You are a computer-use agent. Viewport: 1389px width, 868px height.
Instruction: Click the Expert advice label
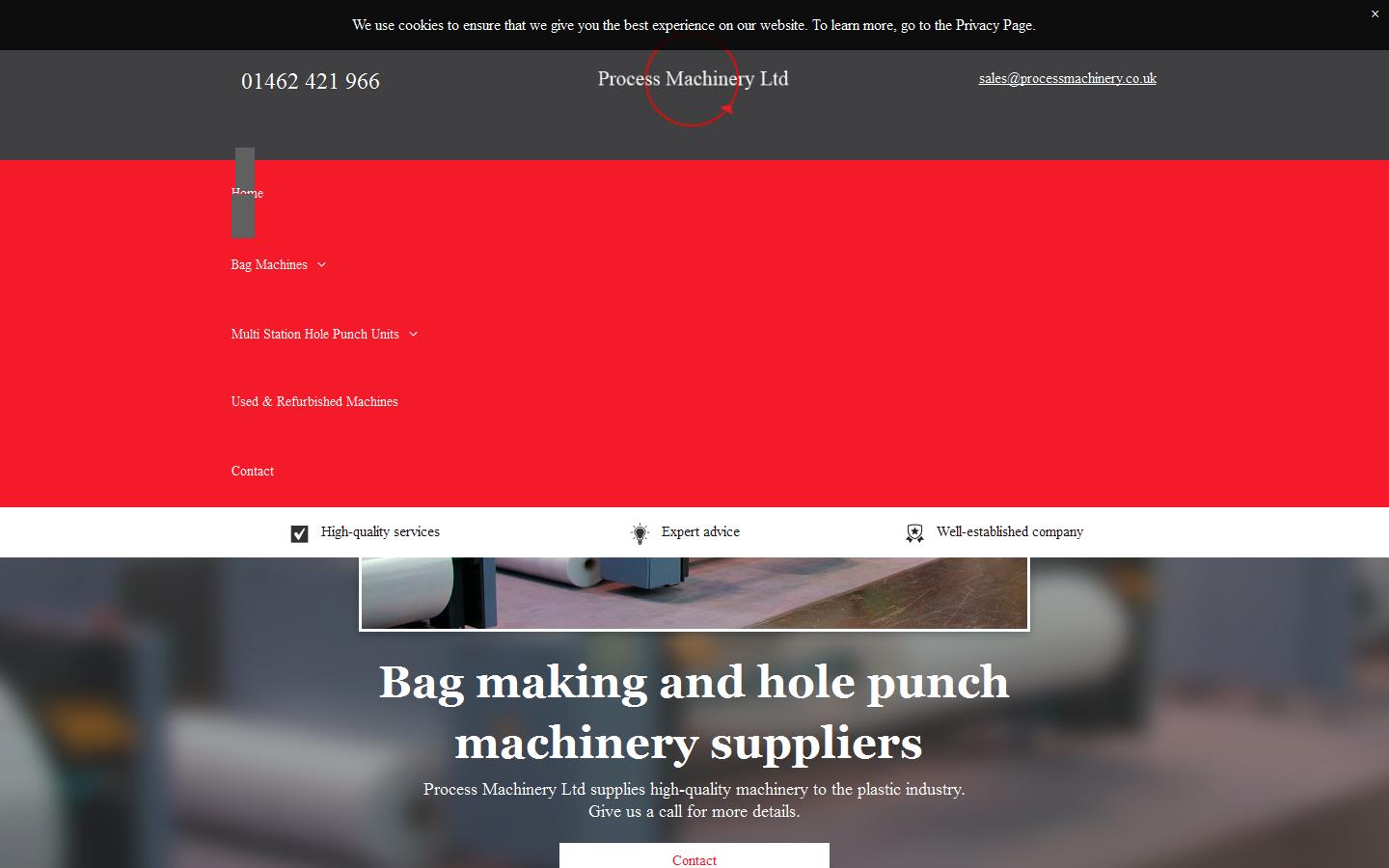coord(700,531)
